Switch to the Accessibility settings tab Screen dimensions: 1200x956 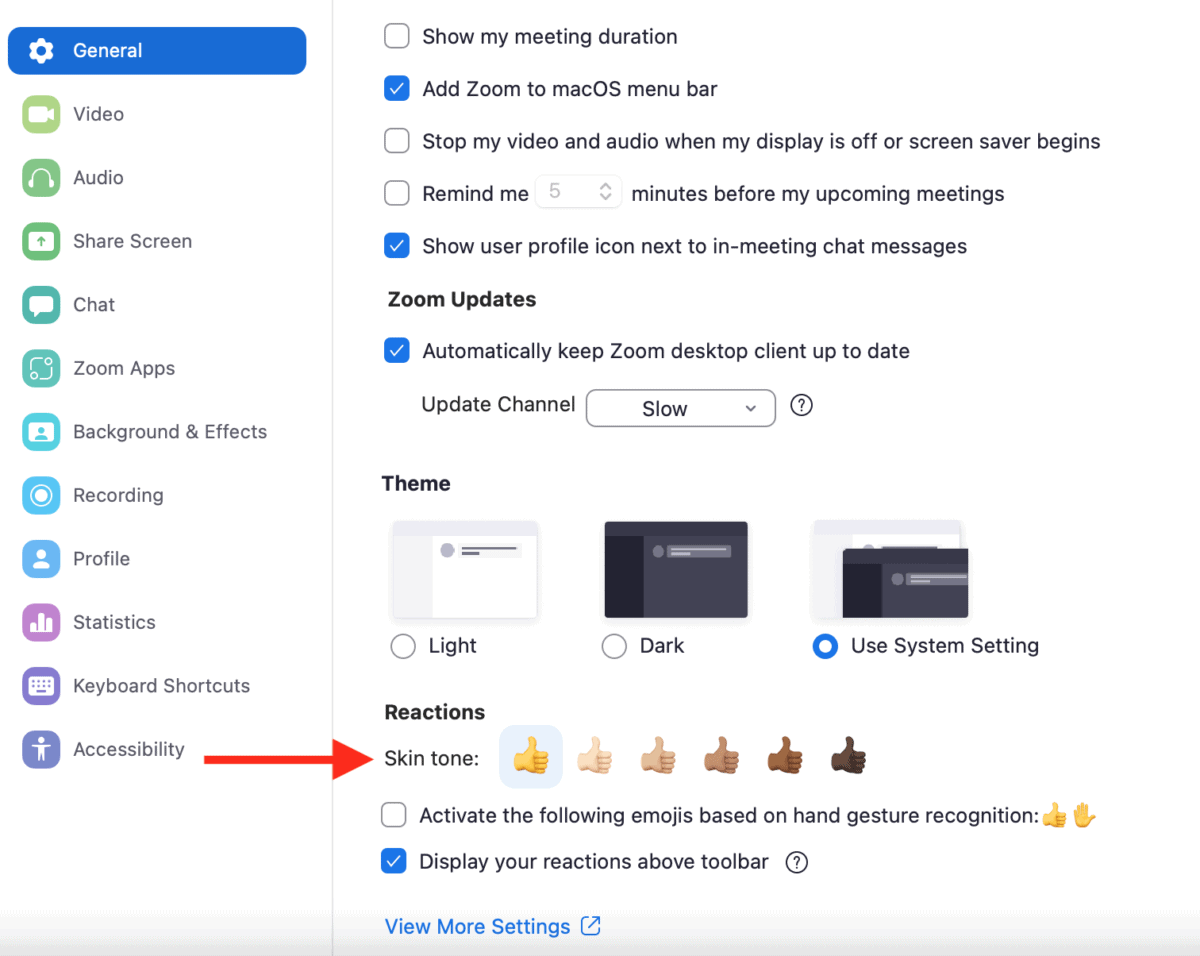pos(128,749)
